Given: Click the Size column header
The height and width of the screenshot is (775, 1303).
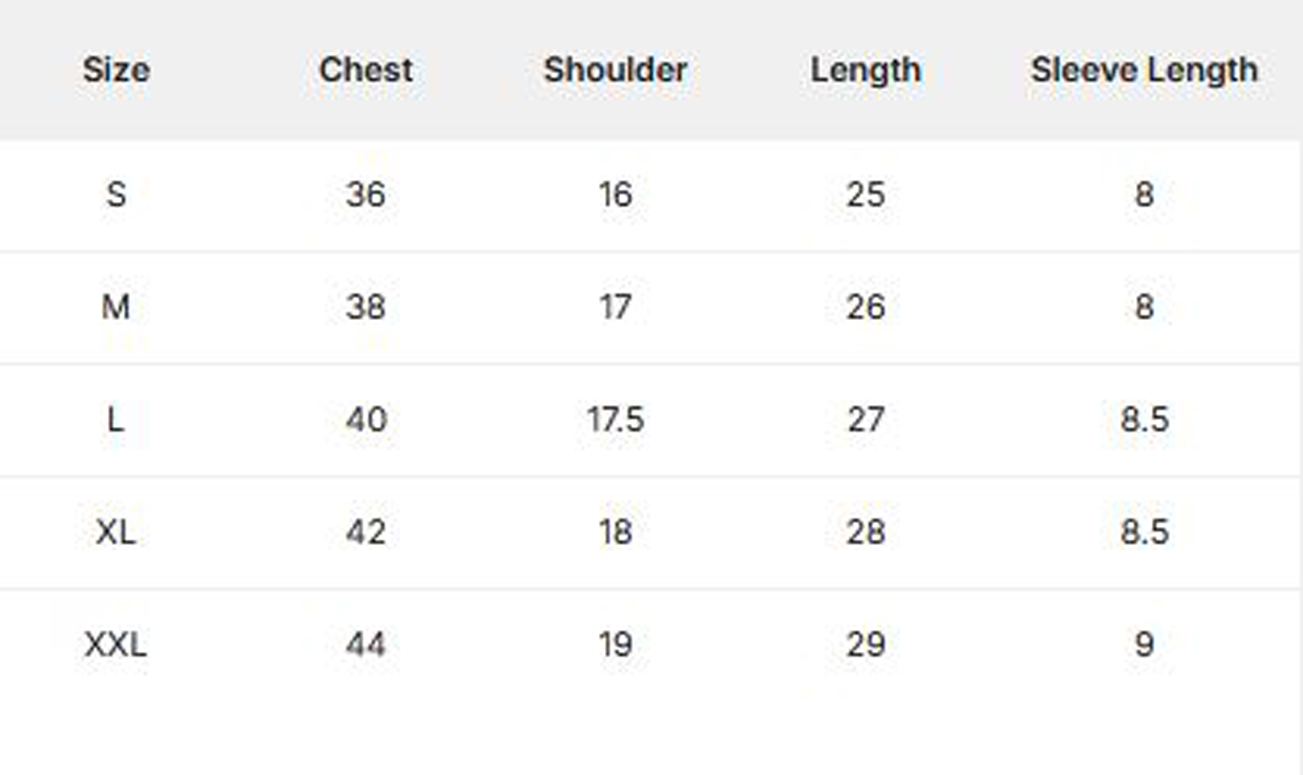Looking at the screenshot, I should pyautogui.click(x=116, y=70).
